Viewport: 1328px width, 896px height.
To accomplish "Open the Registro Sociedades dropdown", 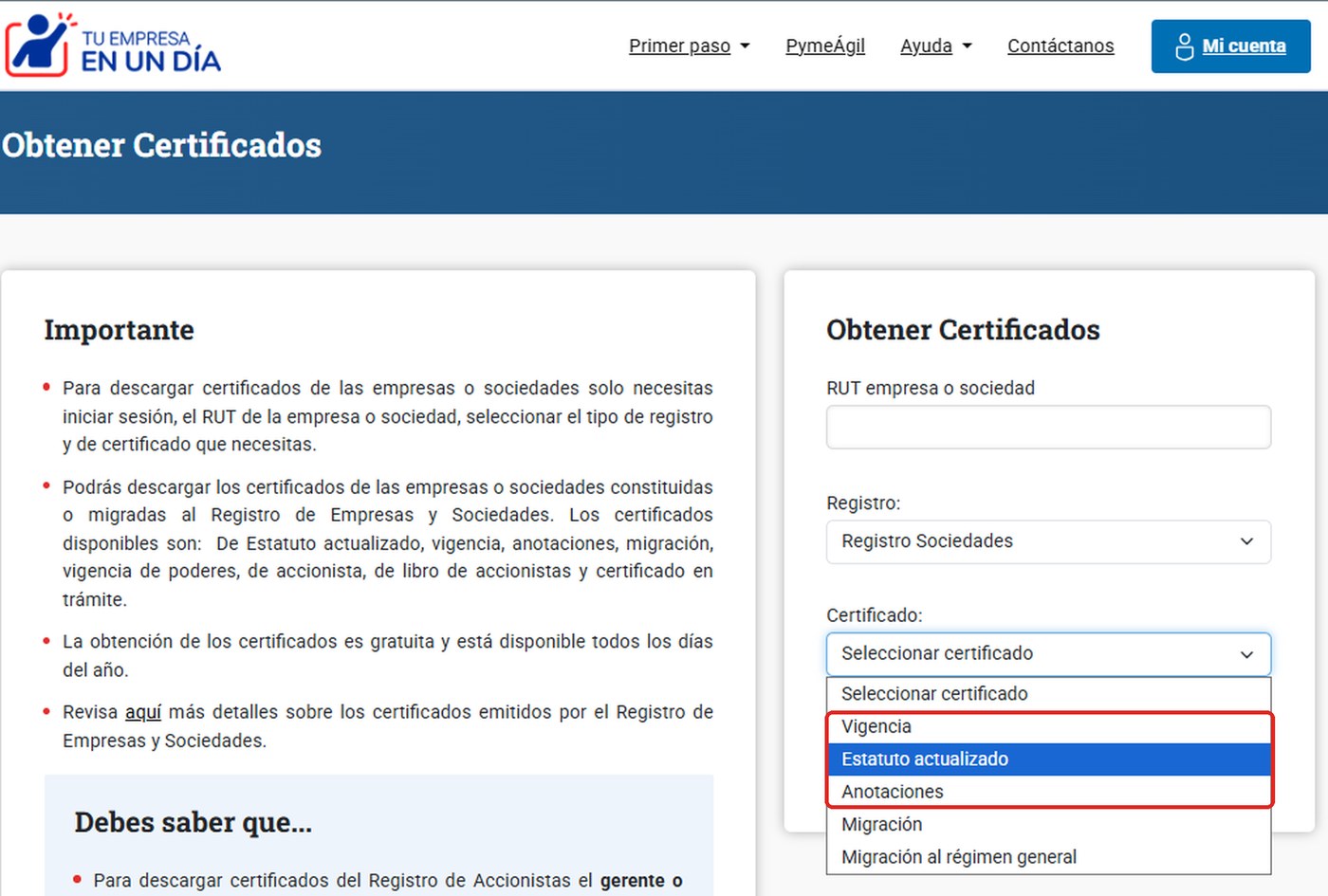I will pyautogui.click(x=1048, y=541).
